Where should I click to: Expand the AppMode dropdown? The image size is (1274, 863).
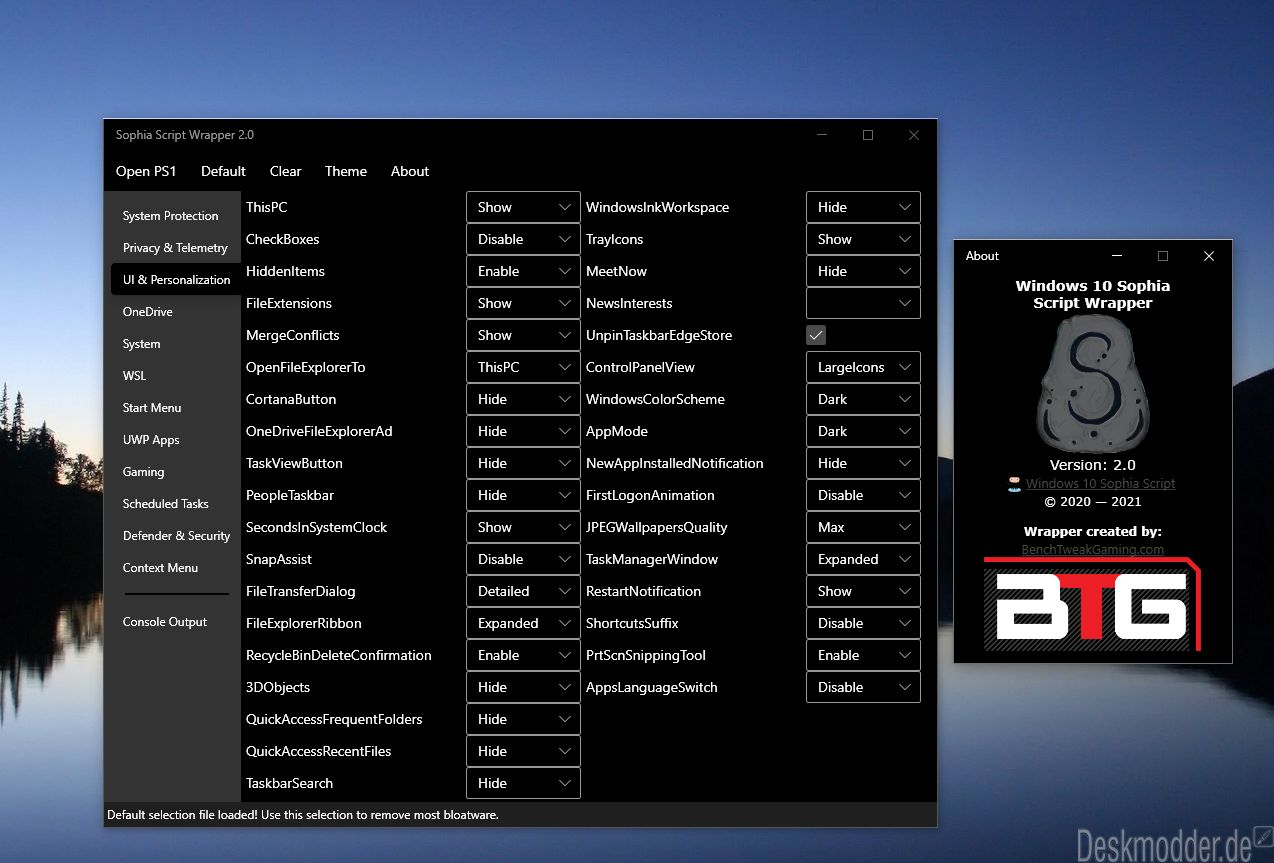click(x=863, y=431)
